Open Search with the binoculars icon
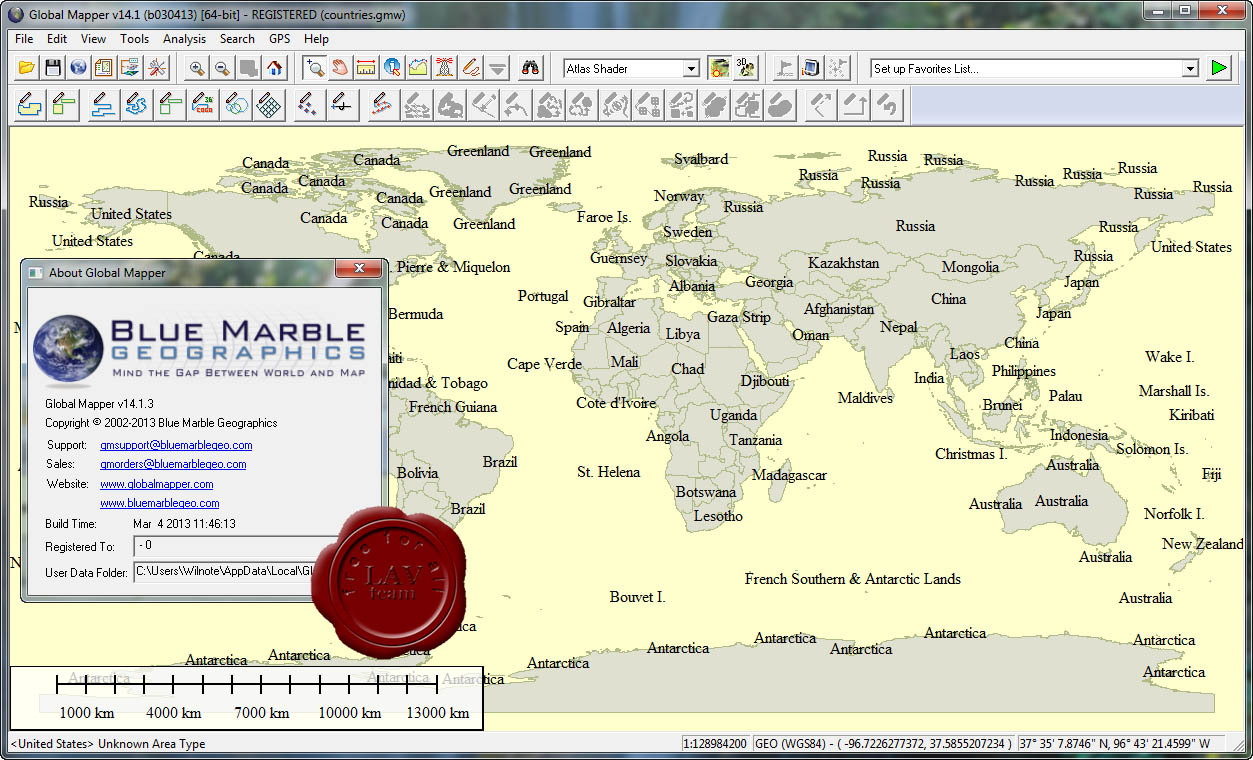Viewport: 1253px width, 760px height. [x=531, y=68]
